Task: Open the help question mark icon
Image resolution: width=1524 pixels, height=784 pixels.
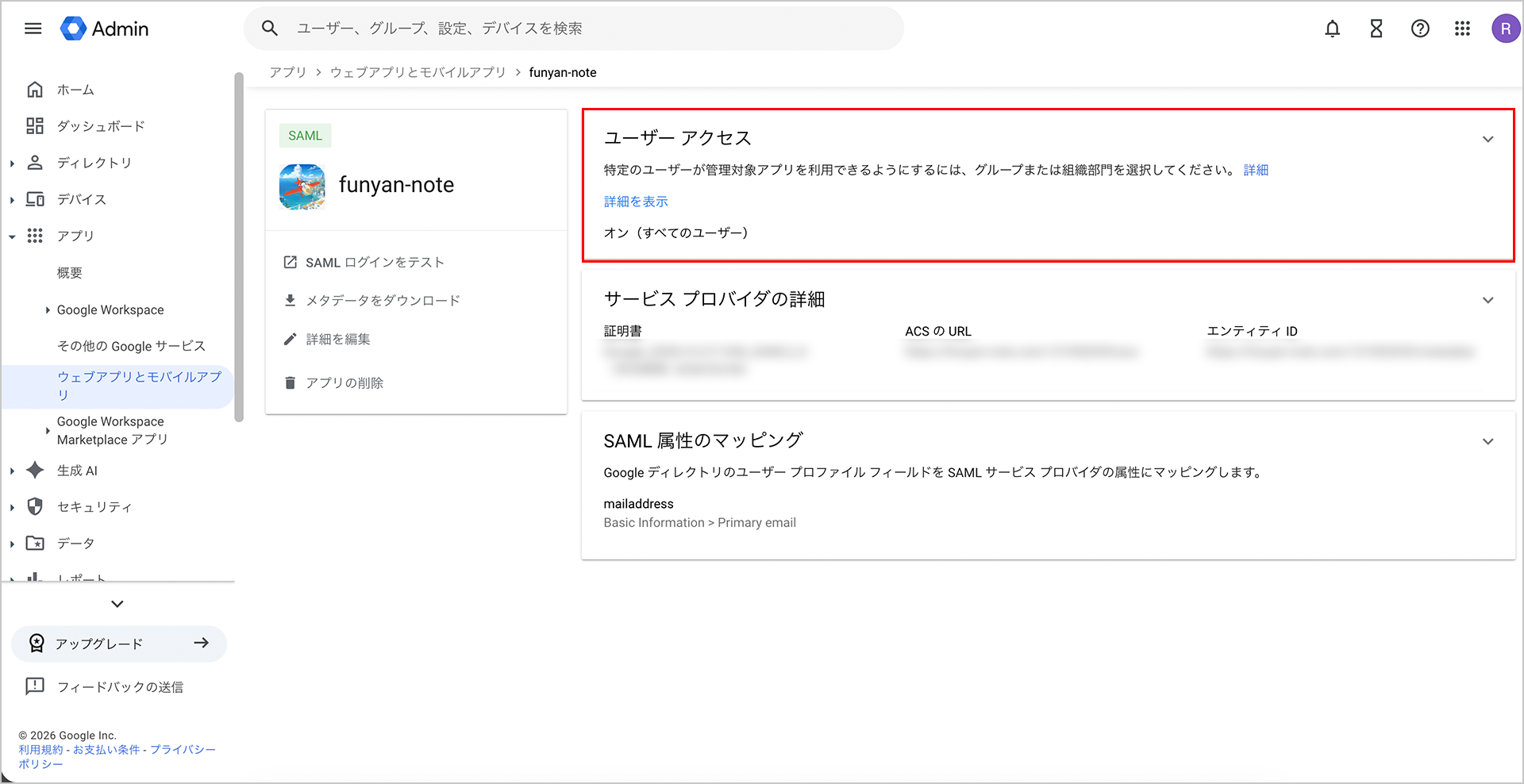Action: pyautogui.click(x=1420, y=29)
